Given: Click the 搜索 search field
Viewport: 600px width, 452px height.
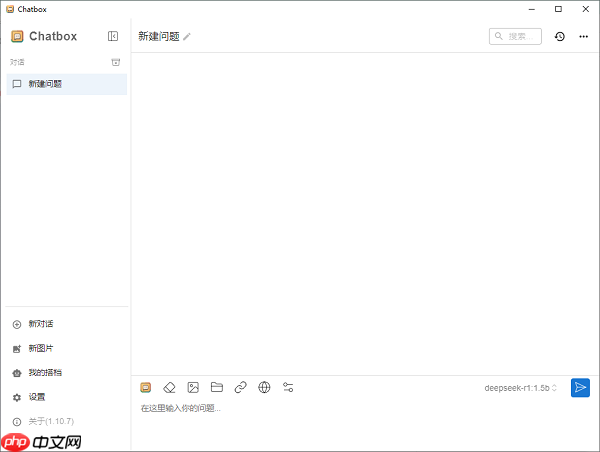Looking at the screenshot, I should [x=515, y=36].
